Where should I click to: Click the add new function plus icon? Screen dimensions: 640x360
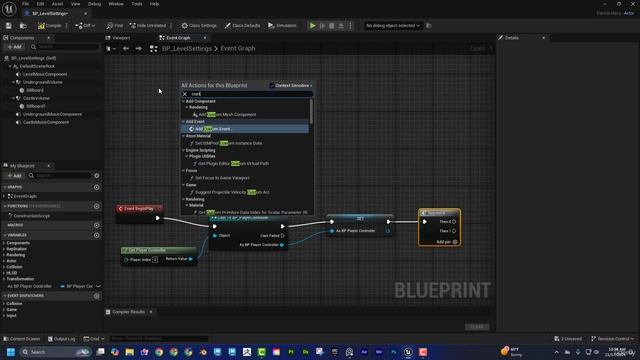[x=97, y=206]
